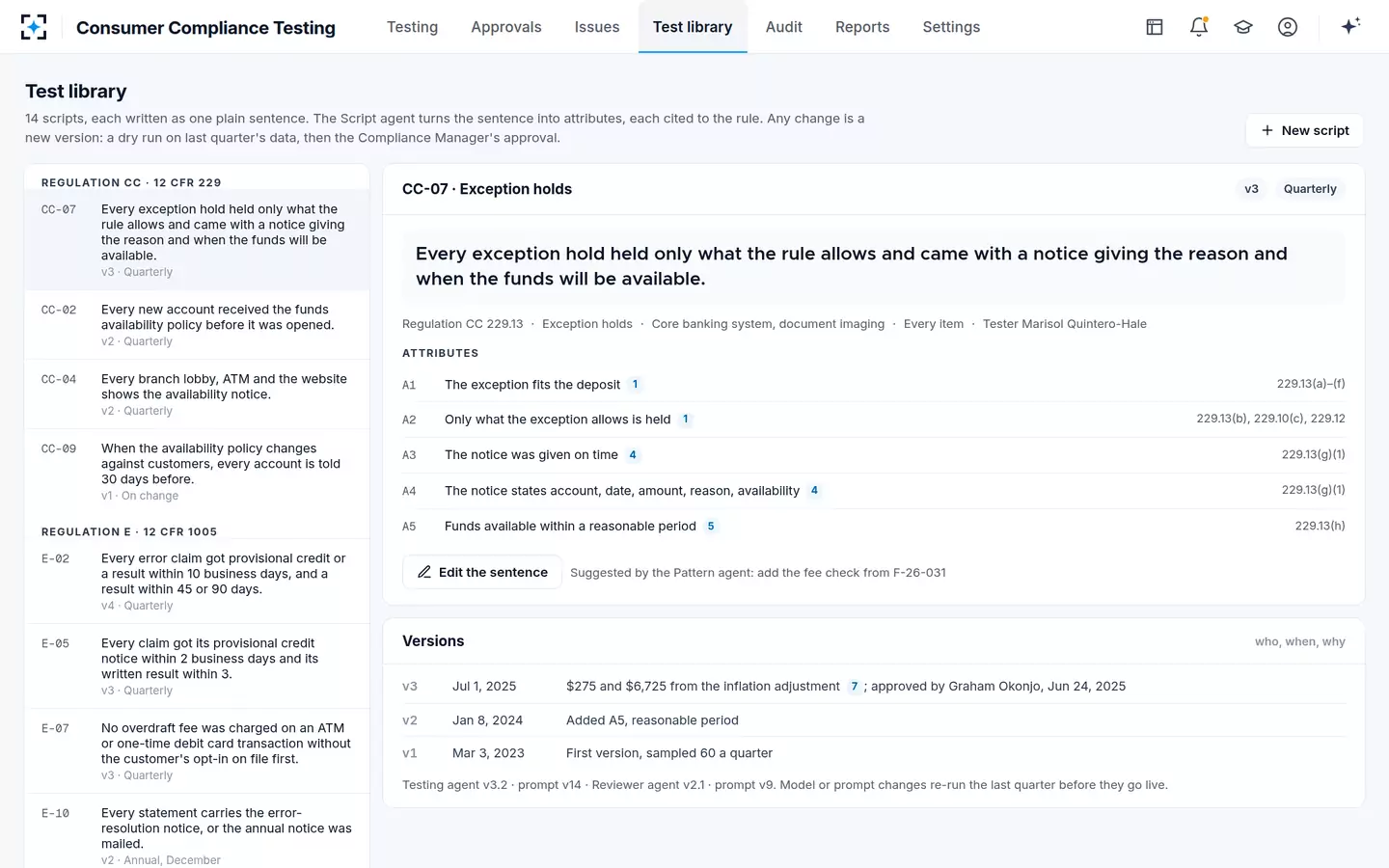Select script E-05 provisional credit notice

[x=197, y=666]
